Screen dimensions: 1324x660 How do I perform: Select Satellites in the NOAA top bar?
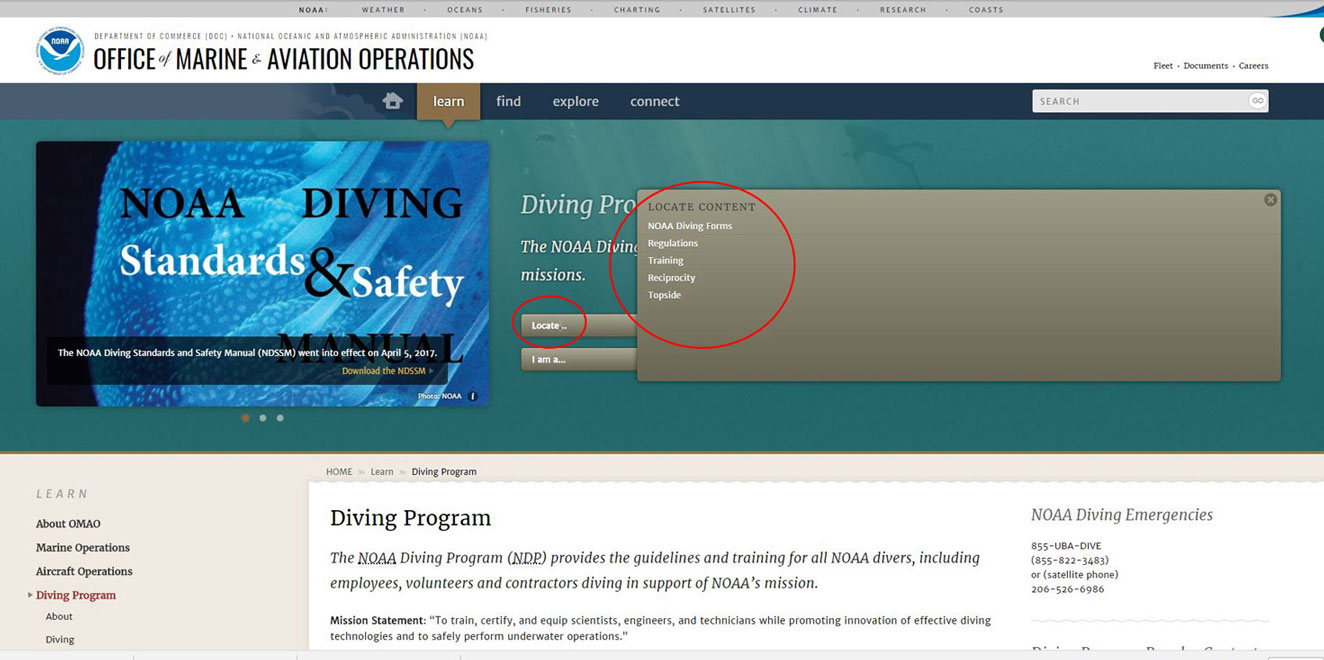point(728,10)
